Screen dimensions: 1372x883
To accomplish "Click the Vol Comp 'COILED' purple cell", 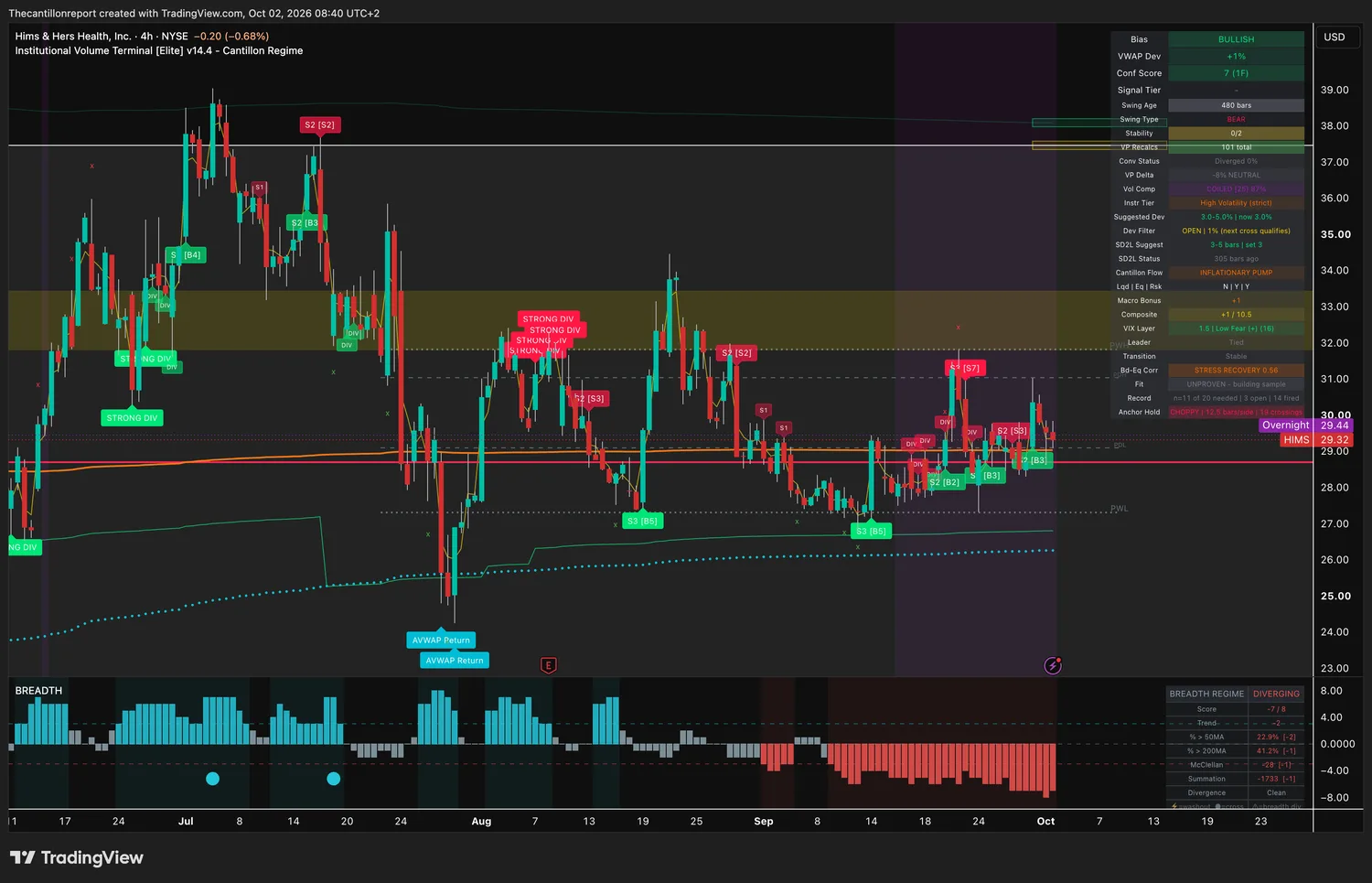I will [1236, 189].
